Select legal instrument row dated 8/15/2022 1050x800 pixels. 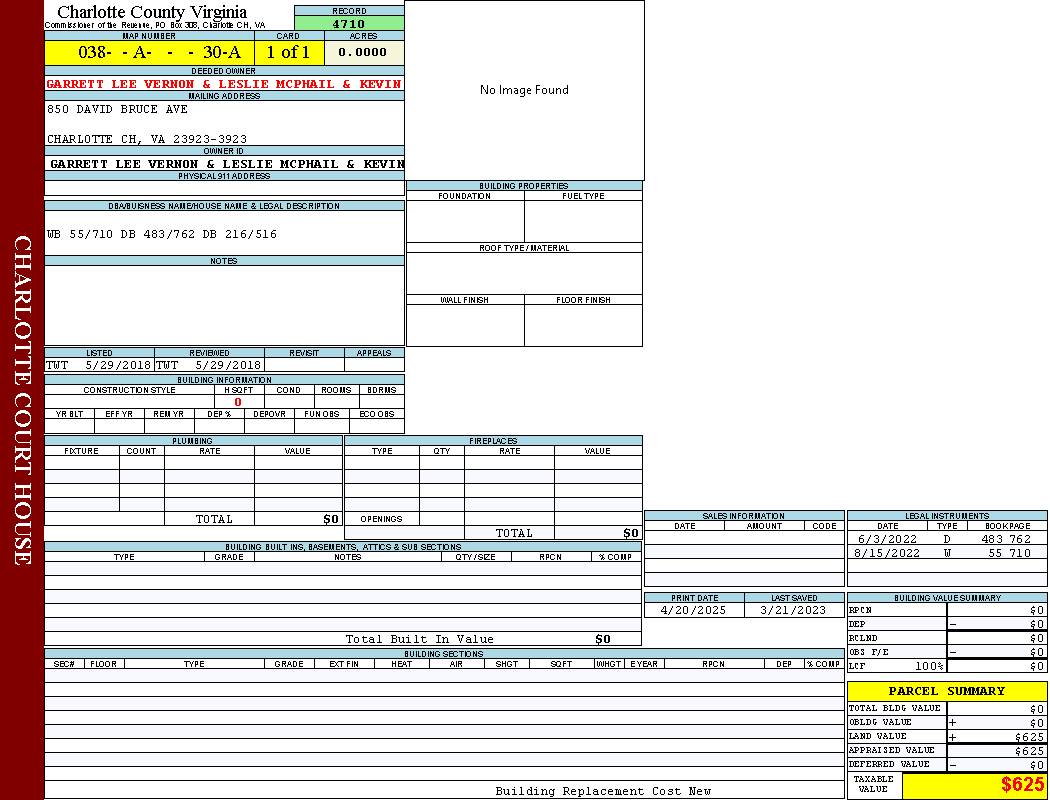(x=945, y=553)
